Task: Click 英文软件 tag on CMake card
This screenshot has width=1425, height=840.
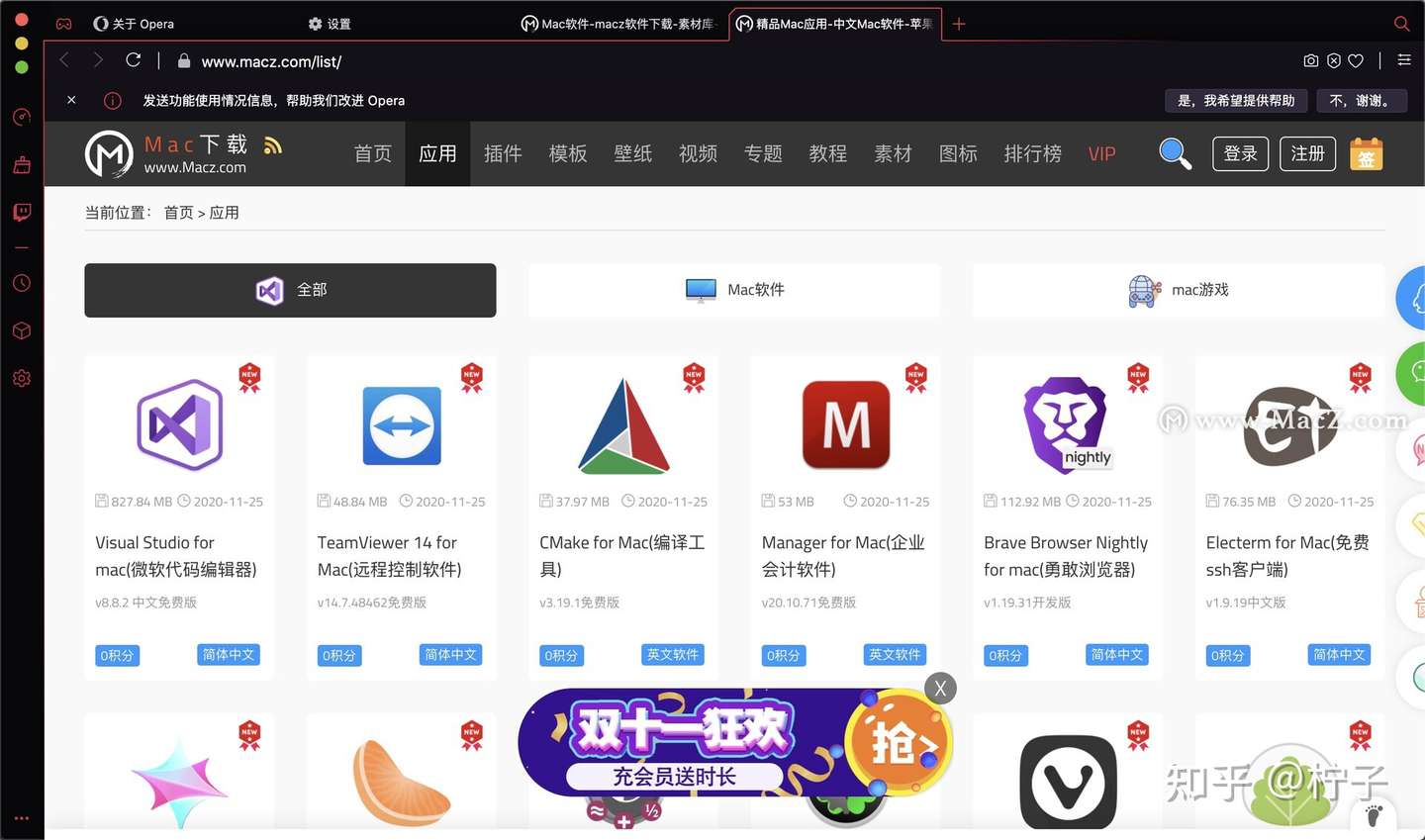Action: 673,655
